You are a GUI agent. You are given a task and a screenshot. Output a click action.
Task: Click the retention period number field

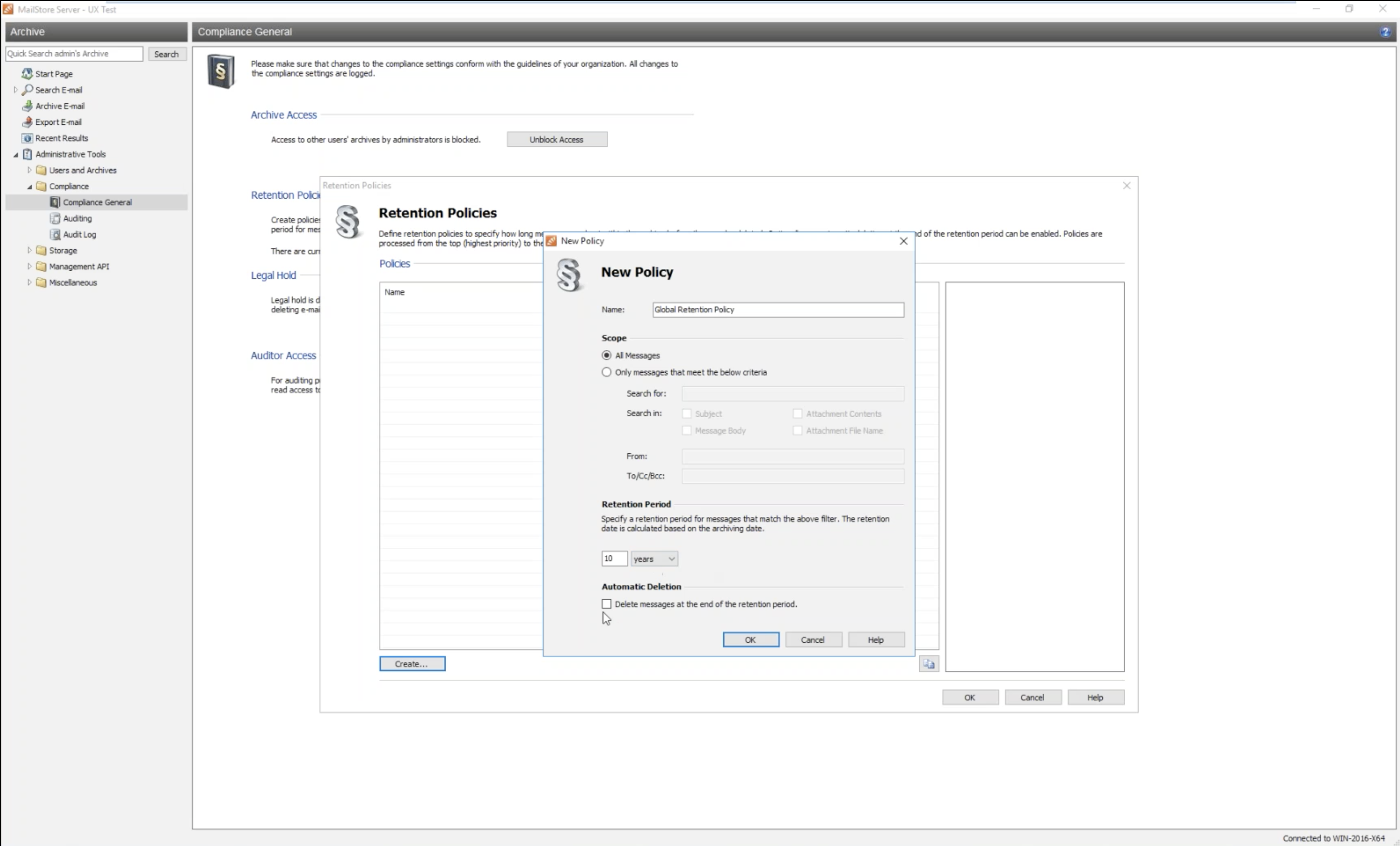[614, 559]
